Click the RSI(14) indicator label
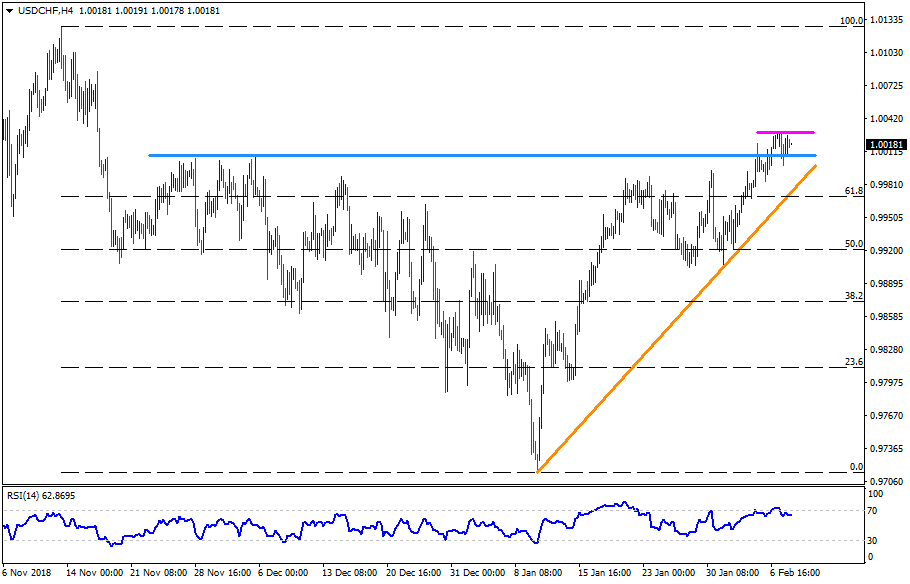910x584 pixels. coord(40,495)
